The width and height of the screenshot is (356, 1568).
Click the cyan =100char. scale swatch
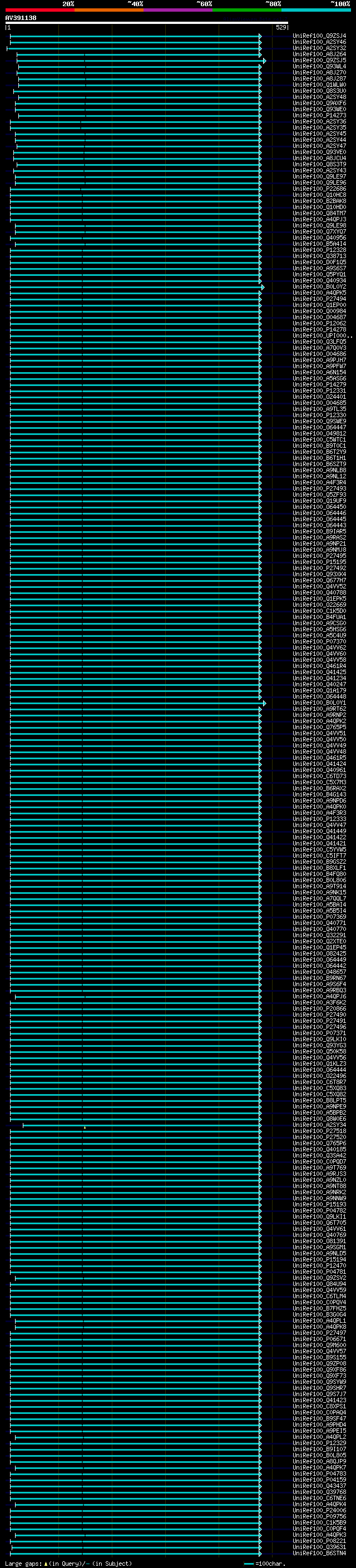tap(248, 1563)
